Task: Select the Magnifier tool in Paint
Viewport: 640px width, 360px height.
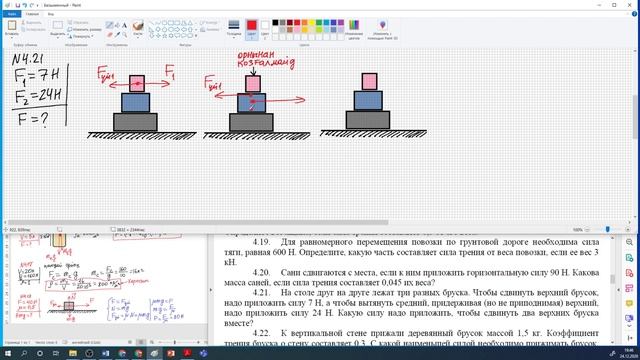Action: tap(124, 35)
